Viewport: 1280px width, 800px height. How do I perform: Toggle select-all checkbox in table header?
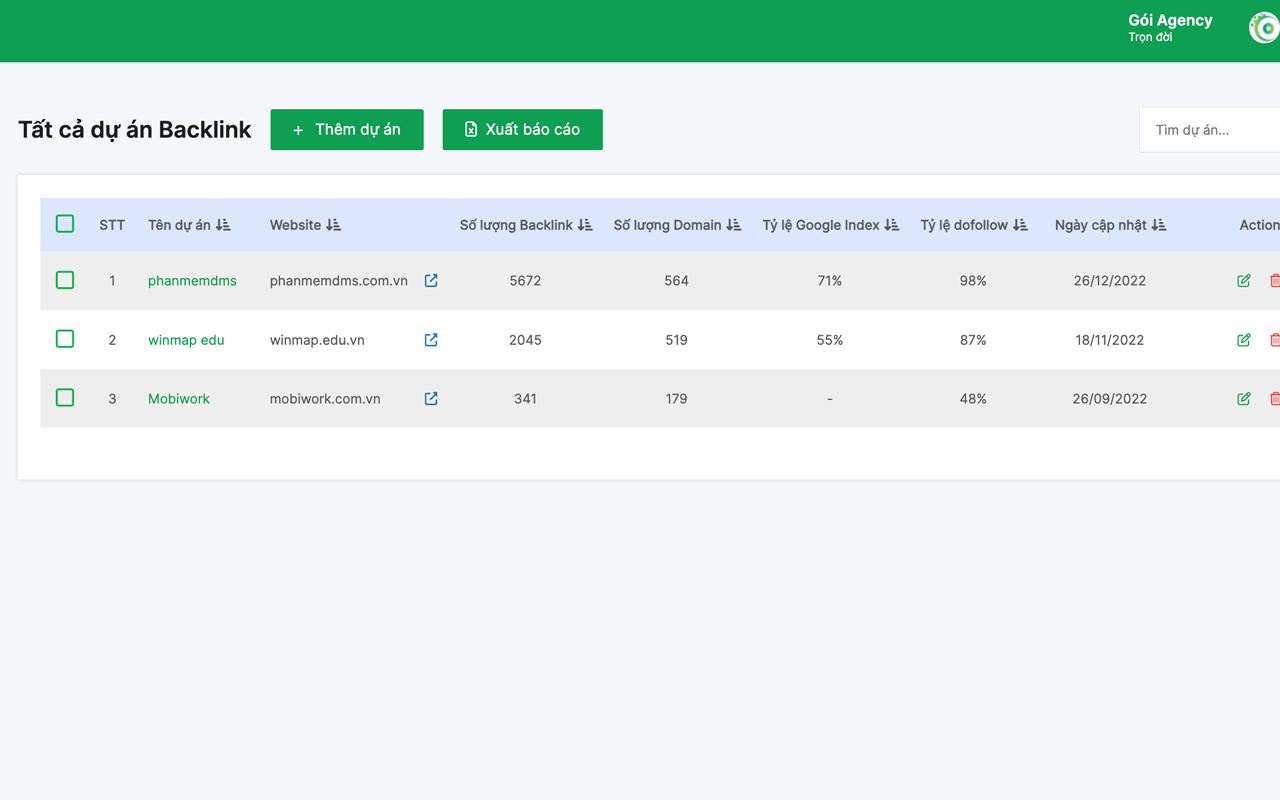point(65,224)
